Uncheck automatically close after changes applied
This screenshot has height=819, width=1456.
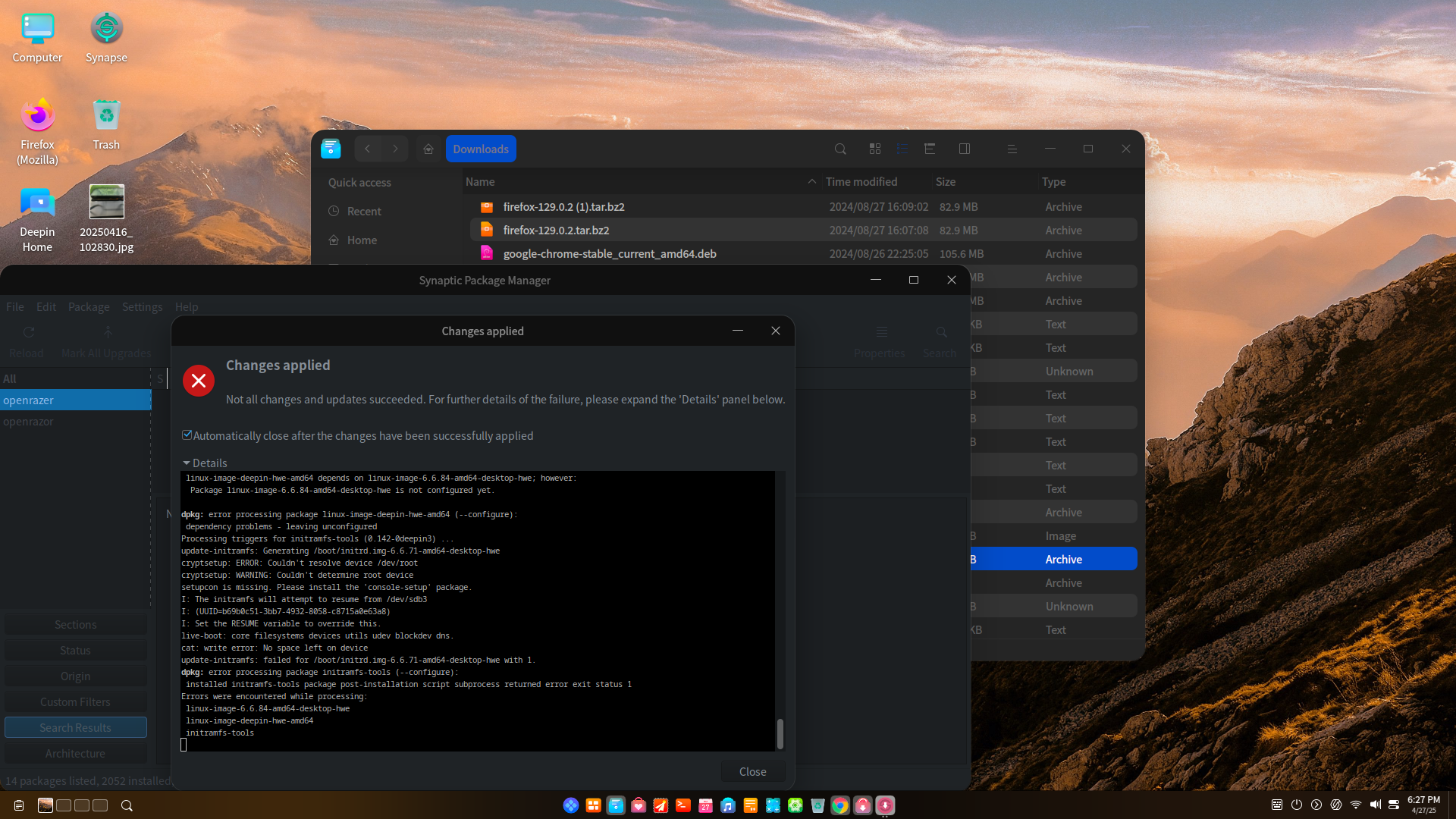point(187,435)
